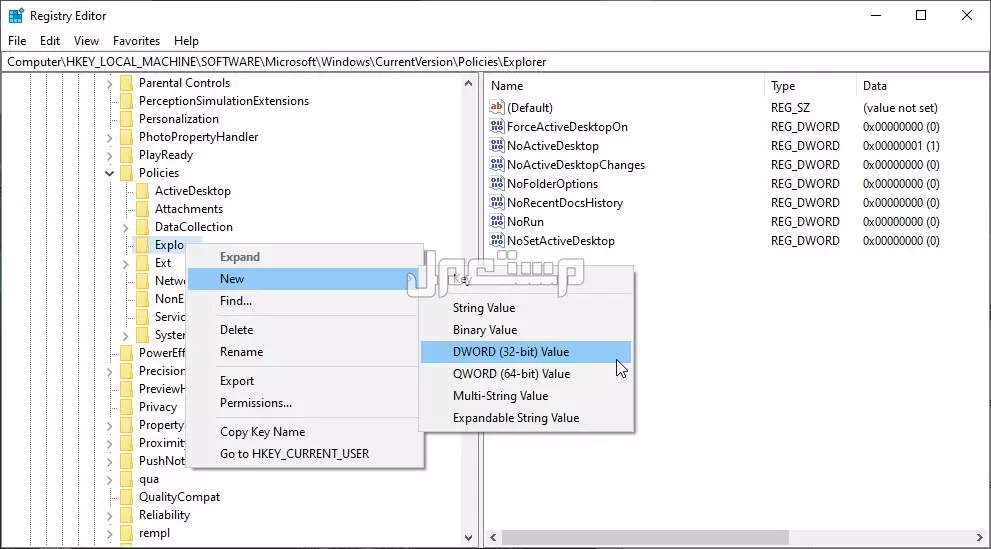Click the Explorer key folder icon
The image size is (991, 549).
click(143, 245)
